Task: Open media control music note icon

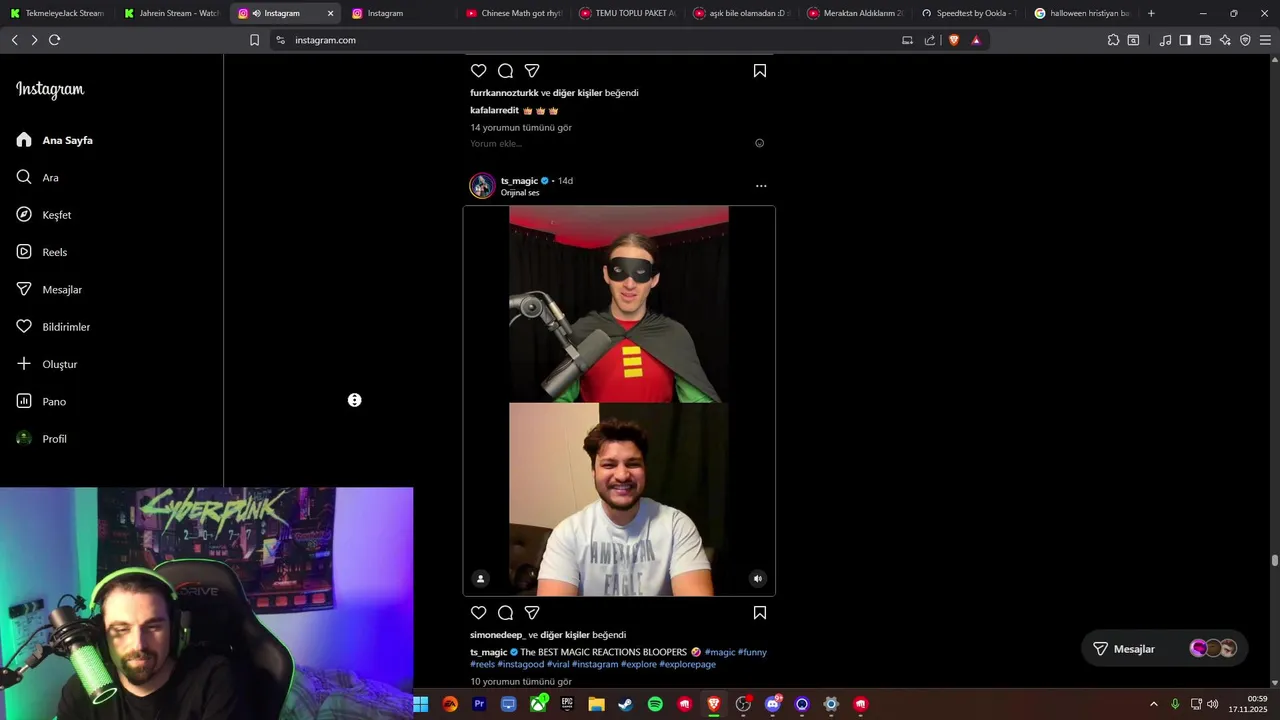Action: 1165,40
